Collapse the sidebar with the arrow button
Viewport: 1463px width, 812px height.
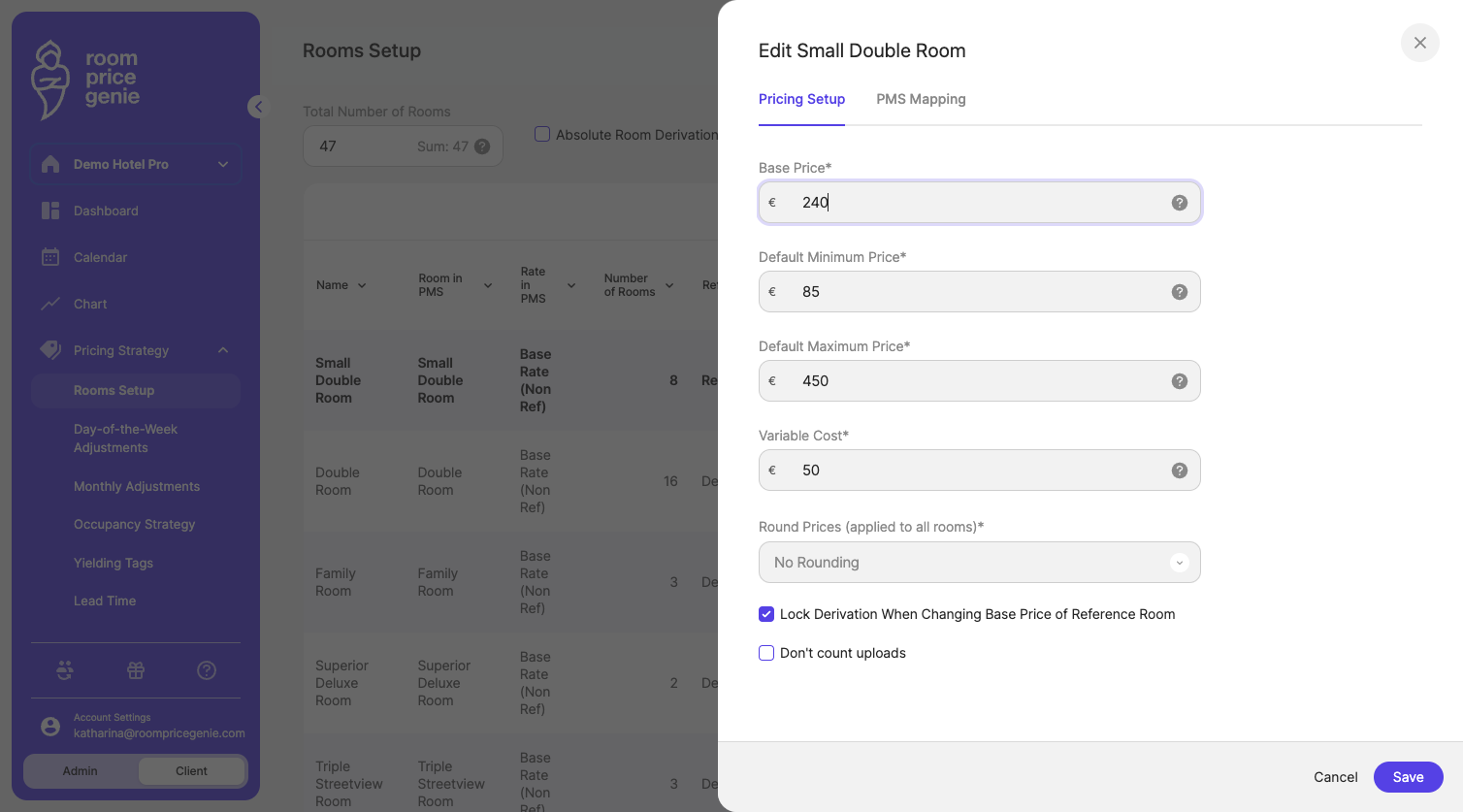coord(257,107)
